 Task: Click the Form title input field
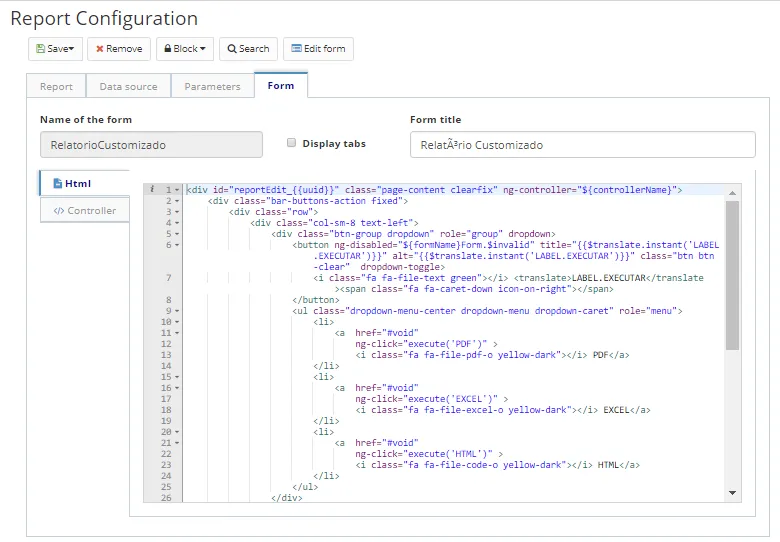point(583,145)
